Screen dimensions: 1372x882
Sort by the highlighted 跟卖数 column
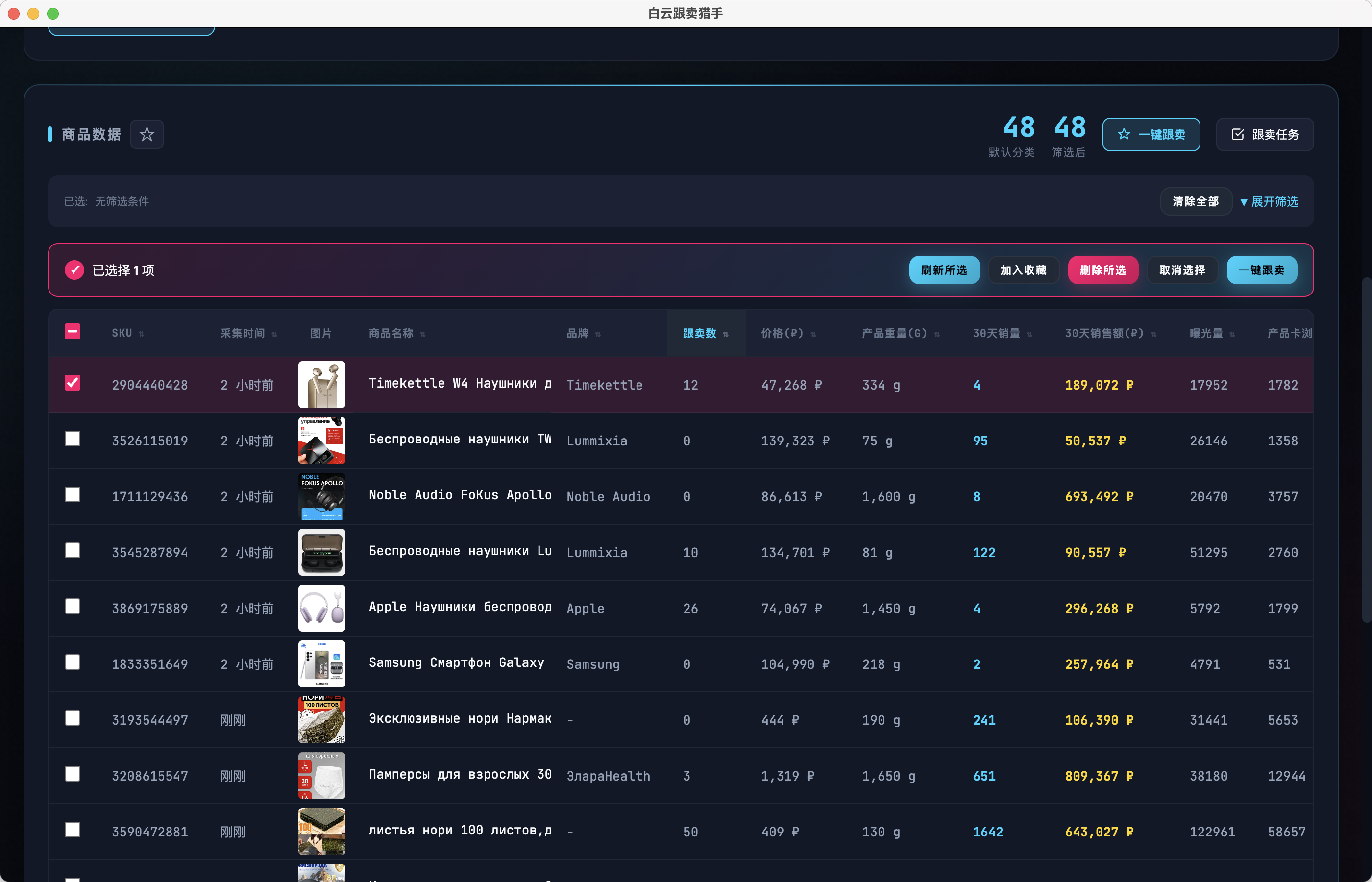coord(706,333)
